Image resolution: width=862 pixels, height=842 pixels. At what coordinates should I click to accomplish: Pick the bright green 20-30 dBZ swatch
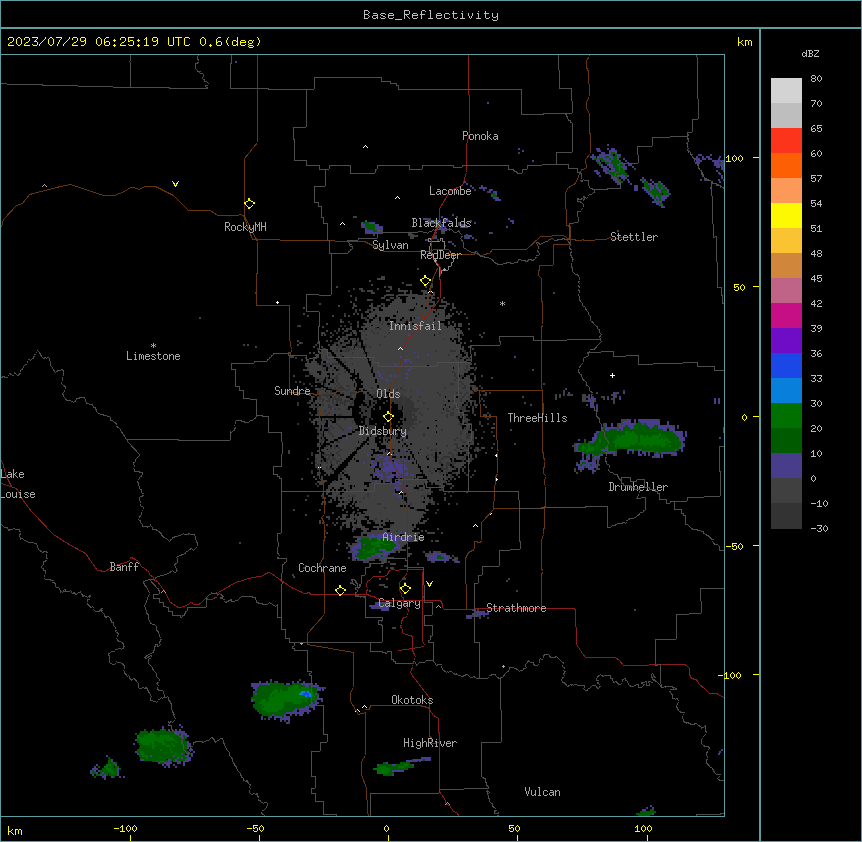pos(786,416)
